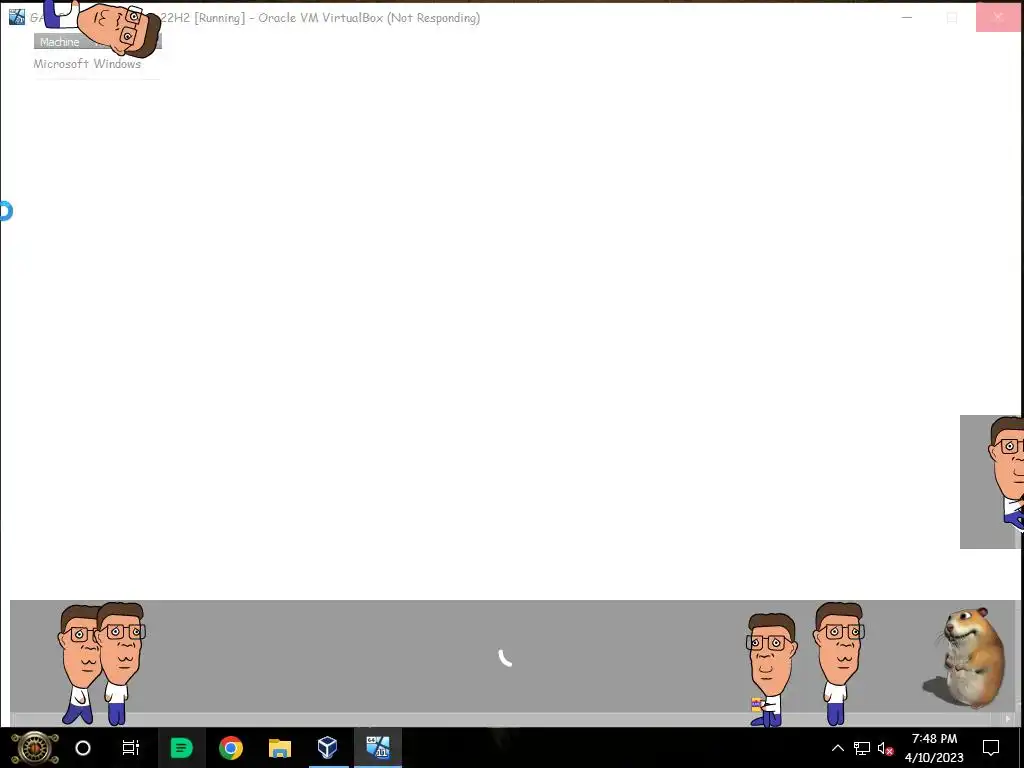
Task: Open the Action Center notifications icon
Action: tap(991, 748)
